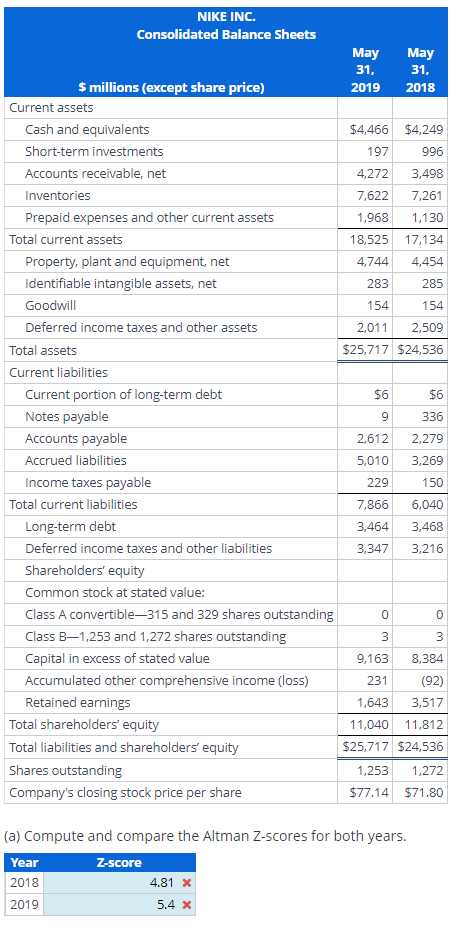Select the Retained earnings 2018 value 3,517
This screenshot has width=456, height=940.
click(x=428, y=703)
